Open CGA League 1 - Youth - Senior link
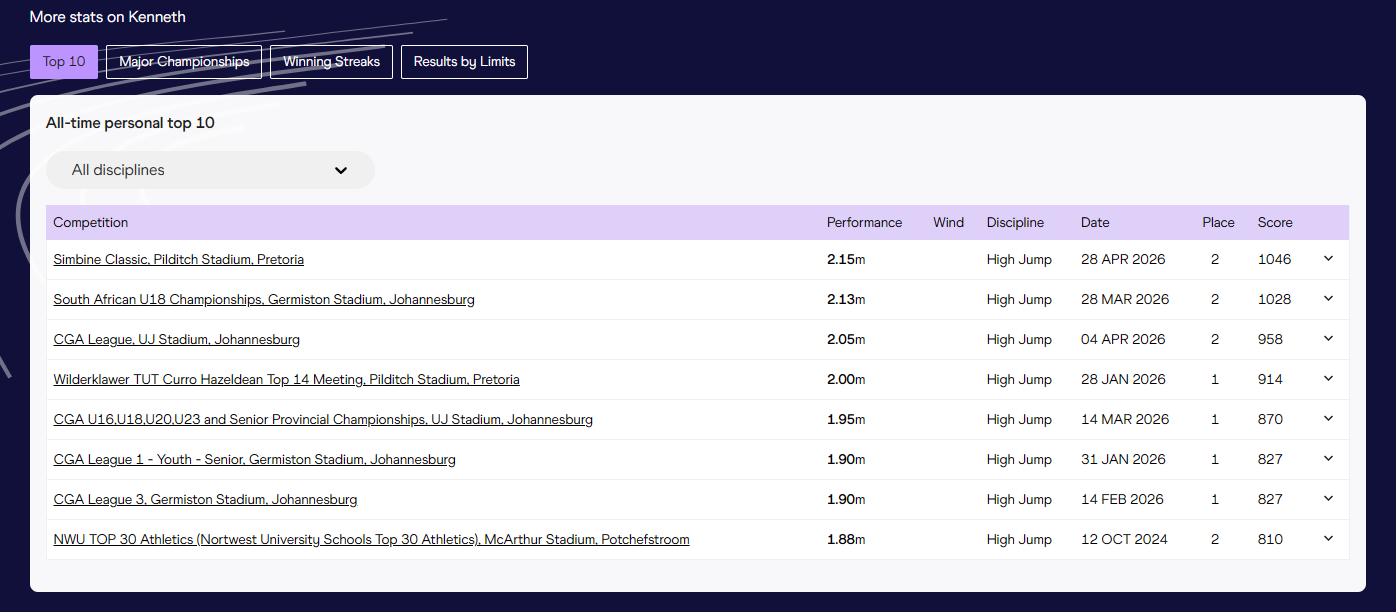1396x612 pixels. tap(254, 459)
